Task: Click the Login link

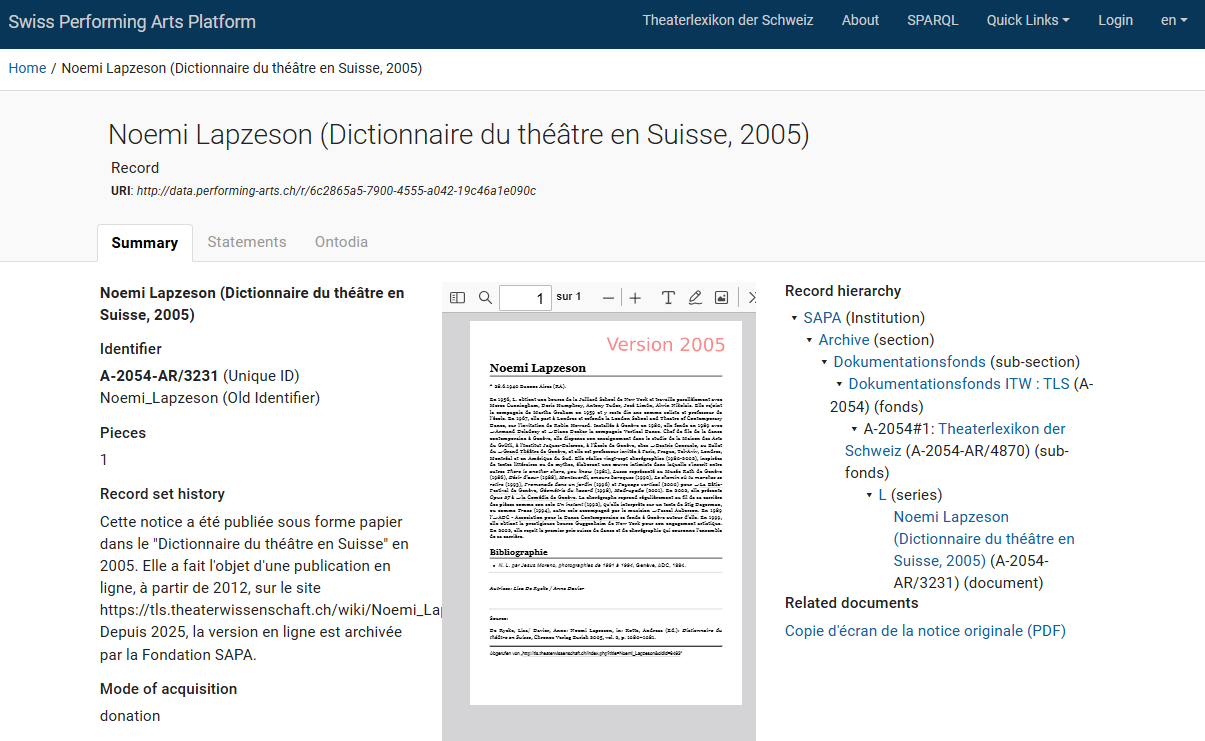Action: (1115, 20)
